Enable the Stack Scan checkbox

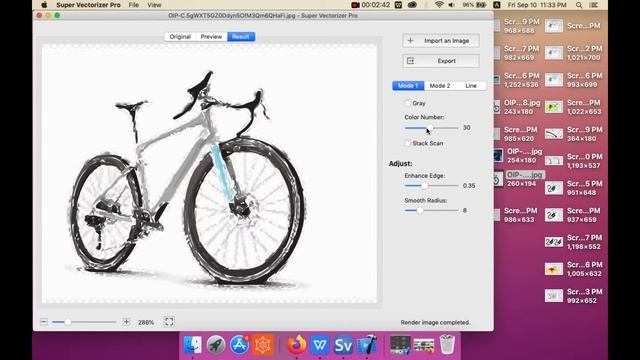pyautogui.click(x=407, y=143)
